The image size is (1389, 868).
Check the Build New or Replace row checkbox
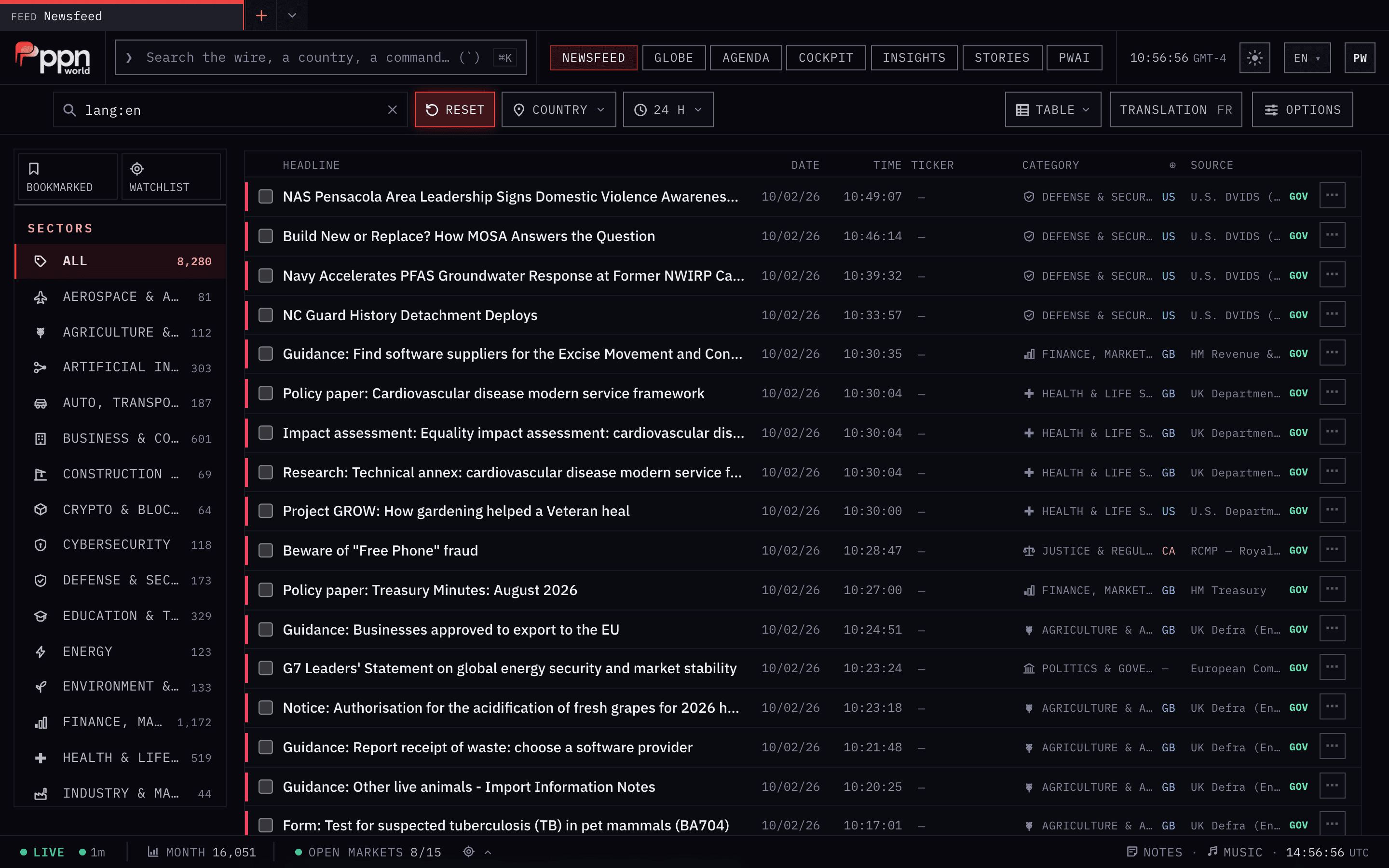pyautogui.click(x=266, y=236)
